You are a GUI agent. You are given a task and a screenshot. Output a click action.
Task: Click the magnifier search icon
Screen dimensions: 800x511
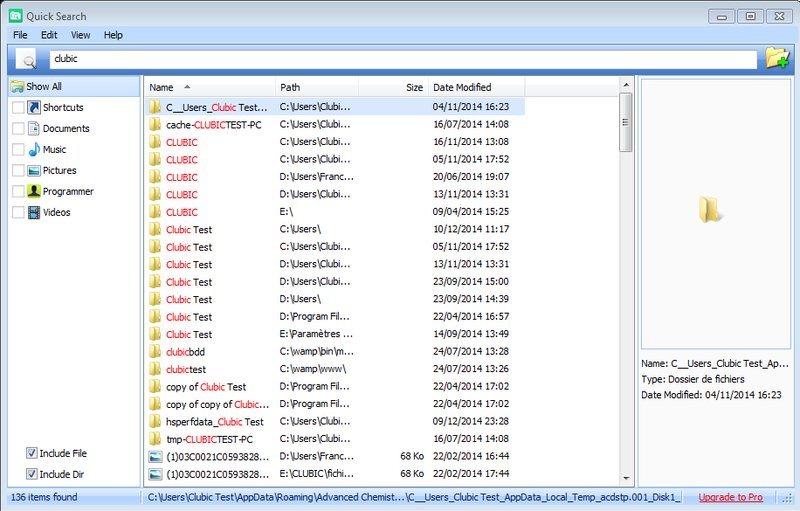(x=27, y=59)
